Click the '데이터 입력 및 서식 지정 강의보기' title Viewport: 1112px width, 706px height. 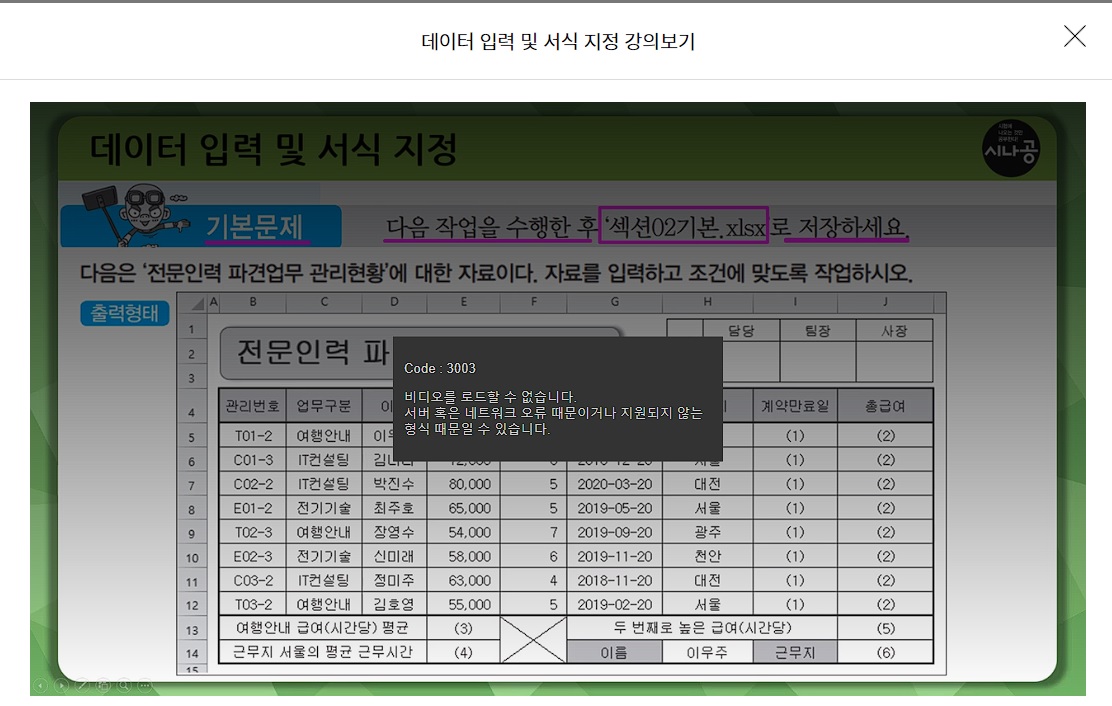[557, 41]
